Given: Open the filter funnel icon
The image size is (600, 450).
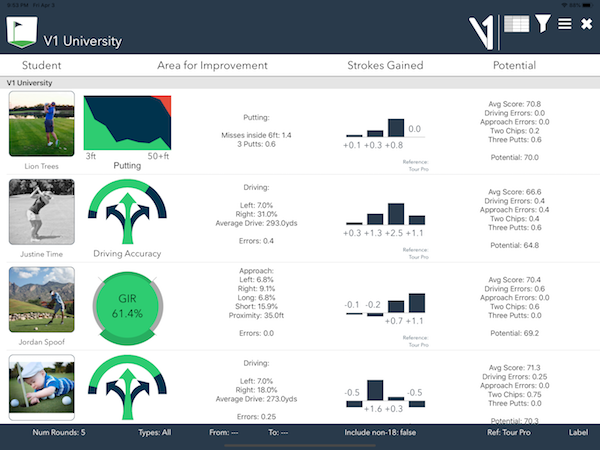Looking at the screenshot, I should 543,24.
